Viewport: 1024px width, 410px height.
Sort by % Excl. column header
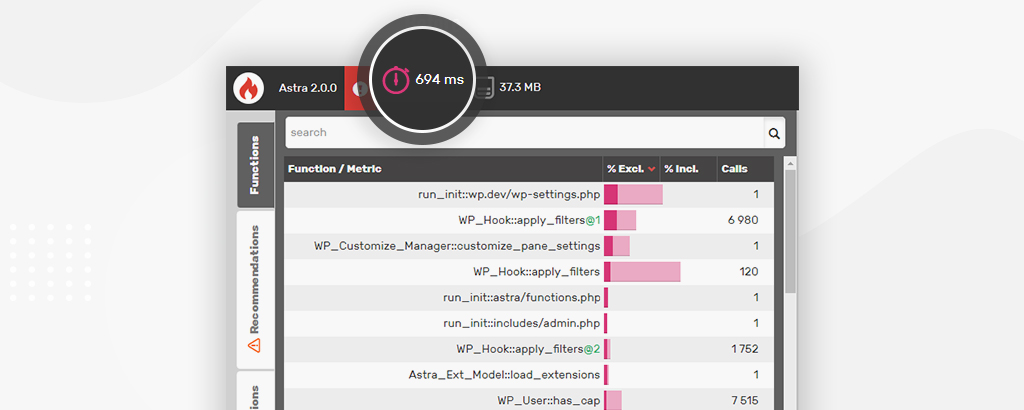tap(631, 169)
